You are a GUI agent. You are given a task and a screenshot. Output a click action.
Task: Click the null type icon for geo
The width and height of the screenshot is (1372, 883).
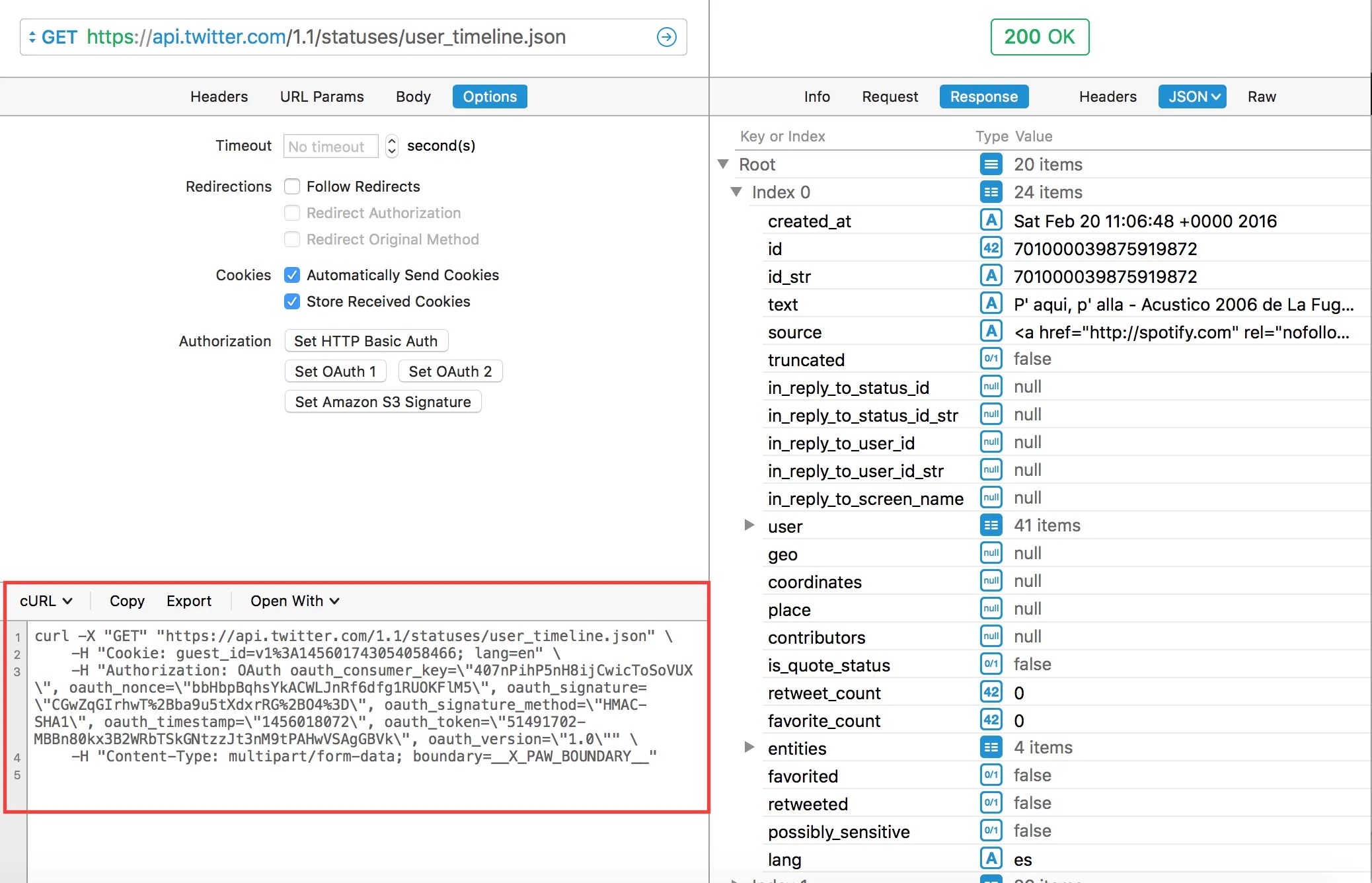991,553
